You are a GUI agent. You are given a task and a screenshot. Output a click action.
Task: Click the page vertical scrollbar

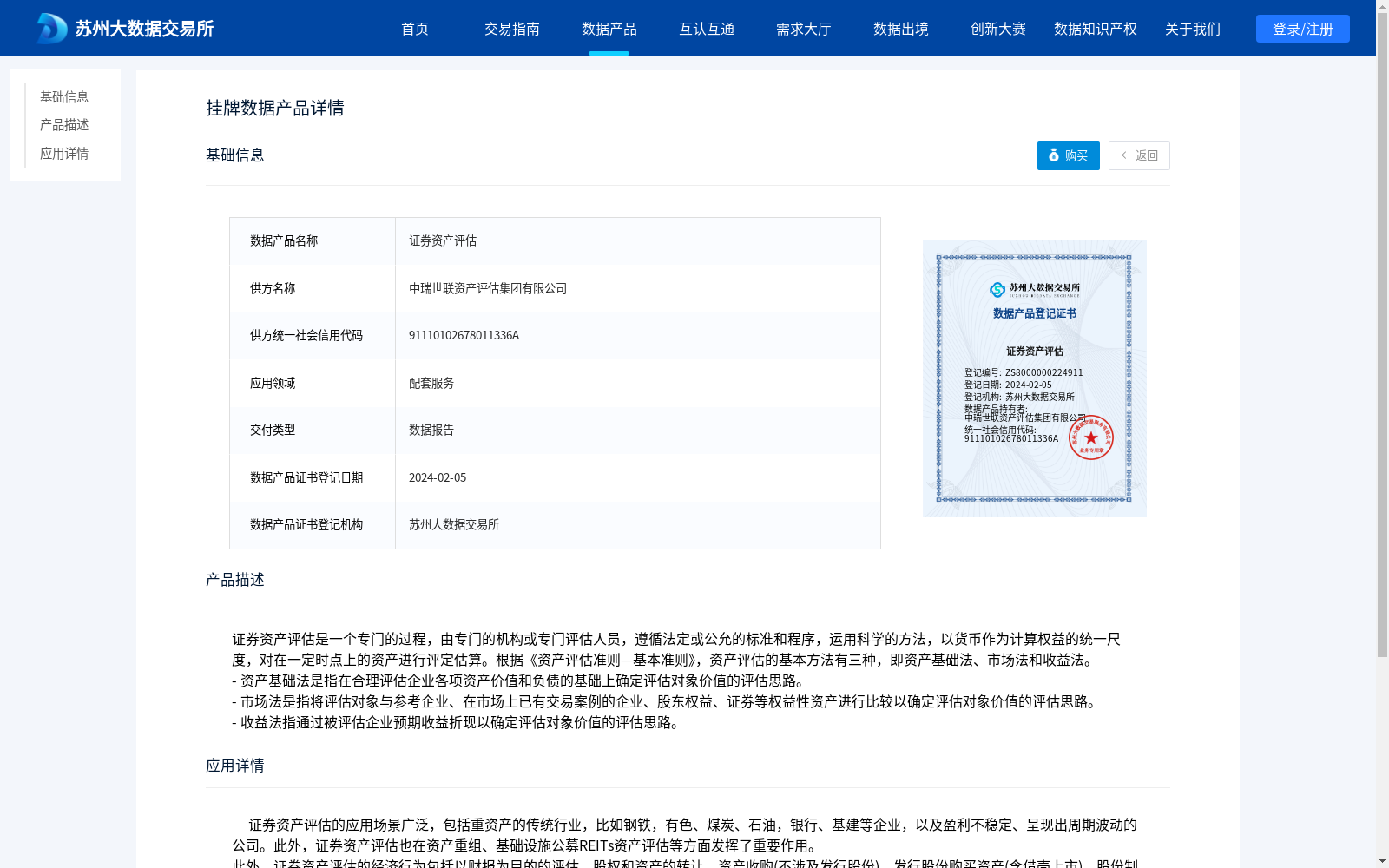point(1382,334)
